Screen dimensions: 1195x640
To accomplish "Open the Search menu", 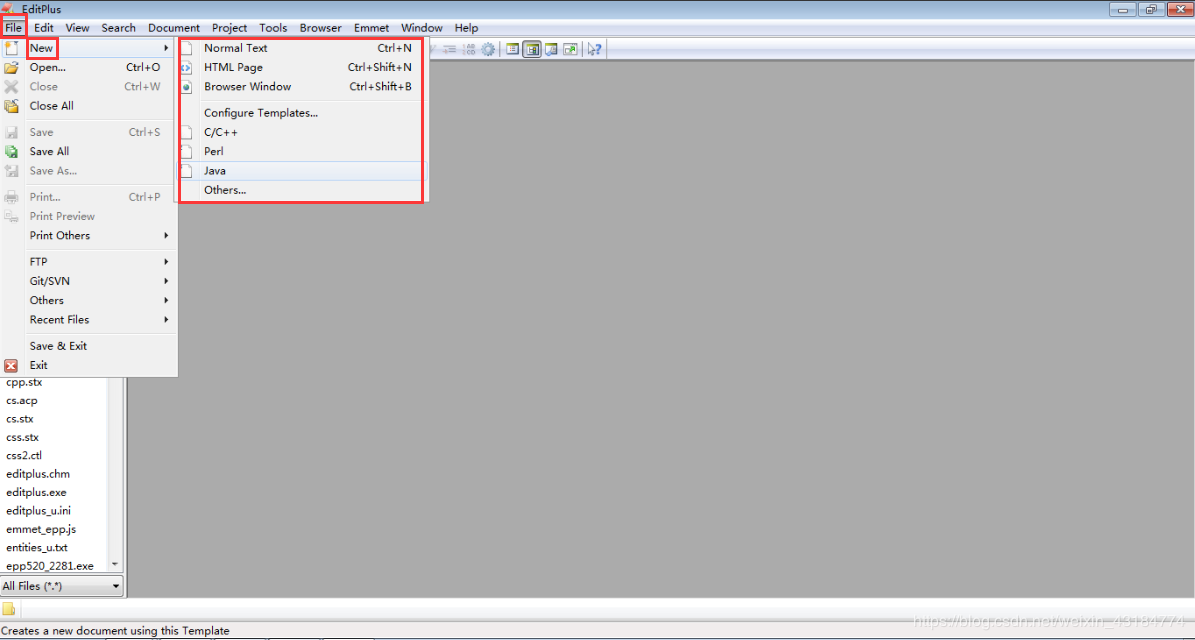I will click(118, 28).
